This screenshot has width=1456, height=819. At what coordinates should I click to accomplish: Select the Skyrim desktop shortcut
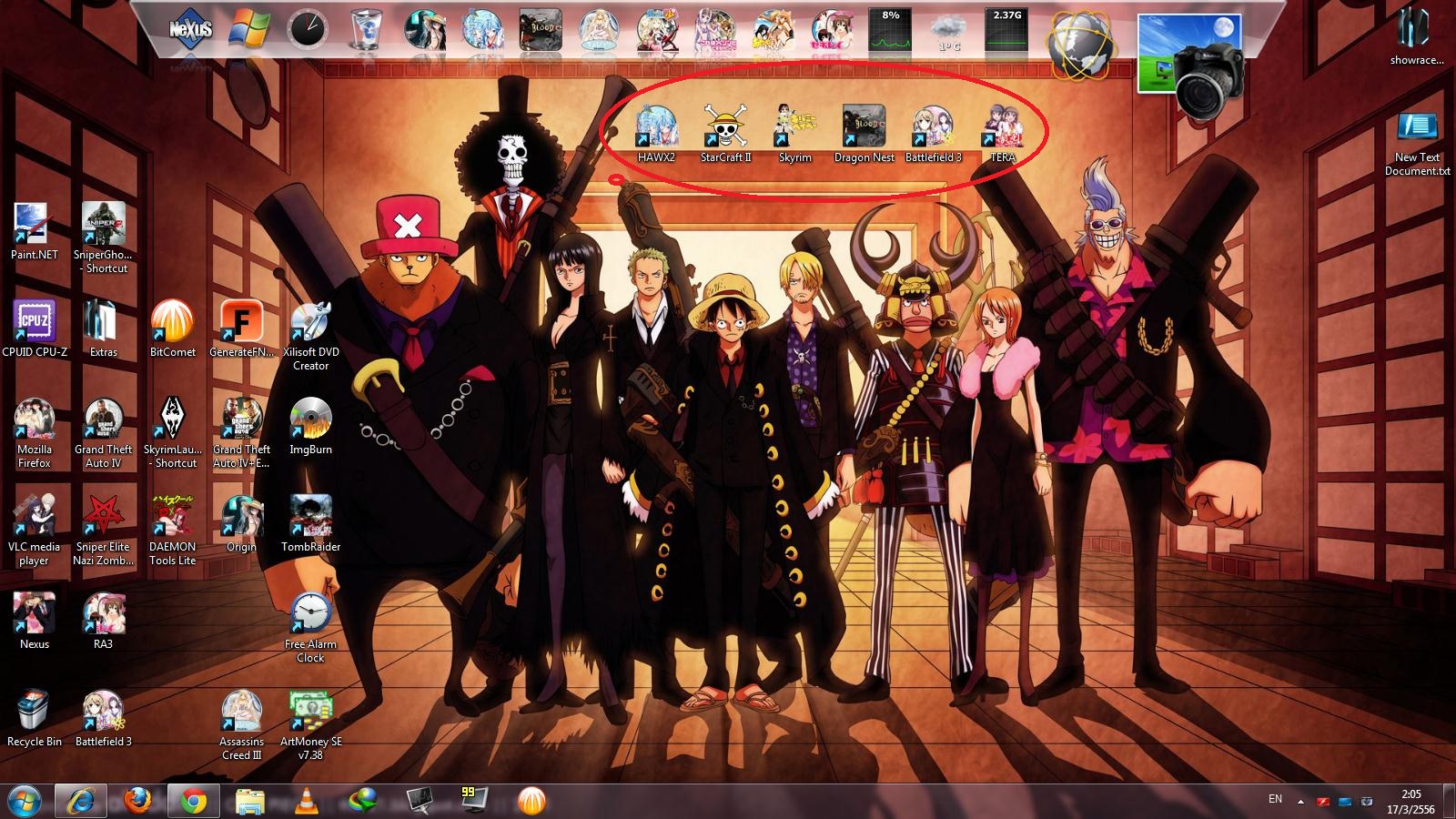click(x=794, y=134)
